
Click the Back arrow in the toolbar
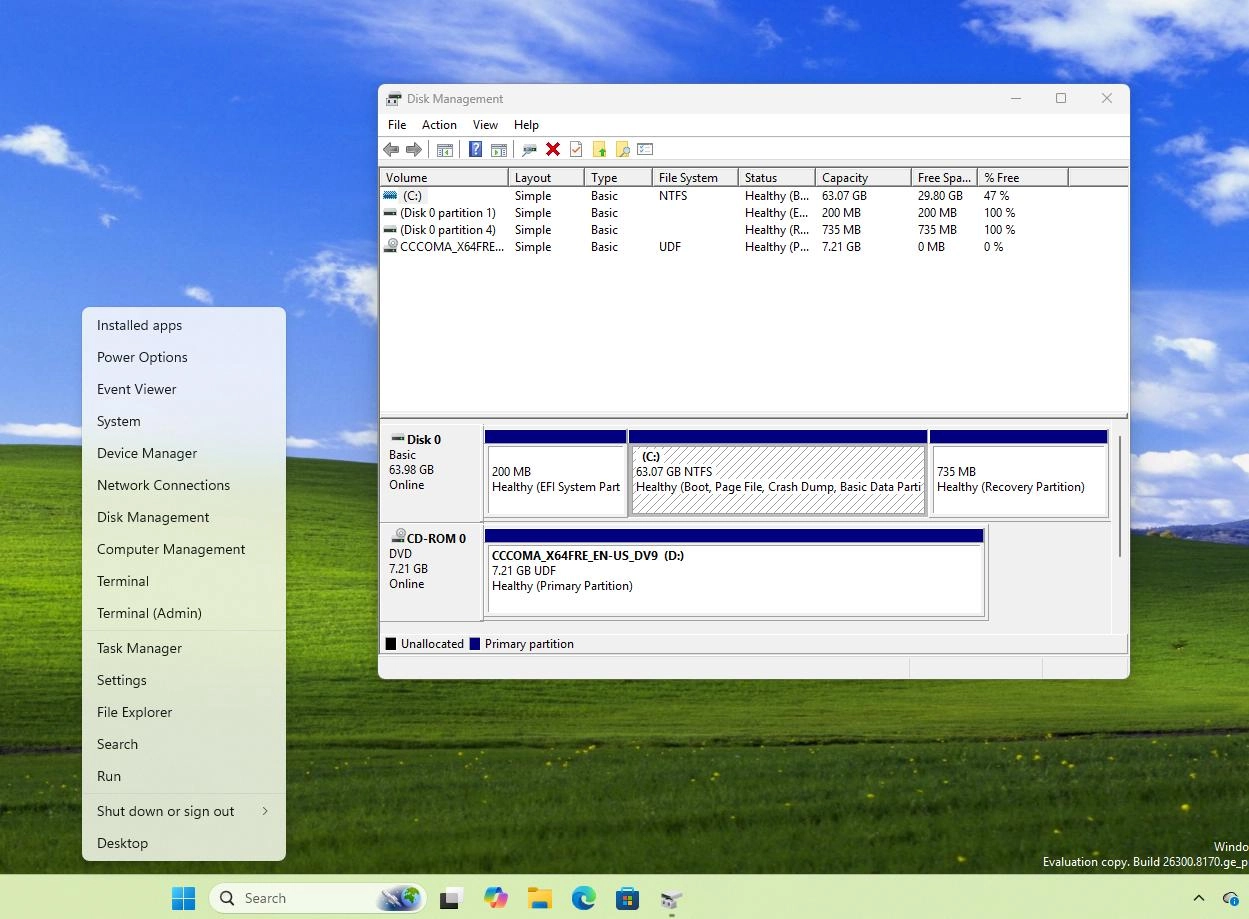point(391,149)
